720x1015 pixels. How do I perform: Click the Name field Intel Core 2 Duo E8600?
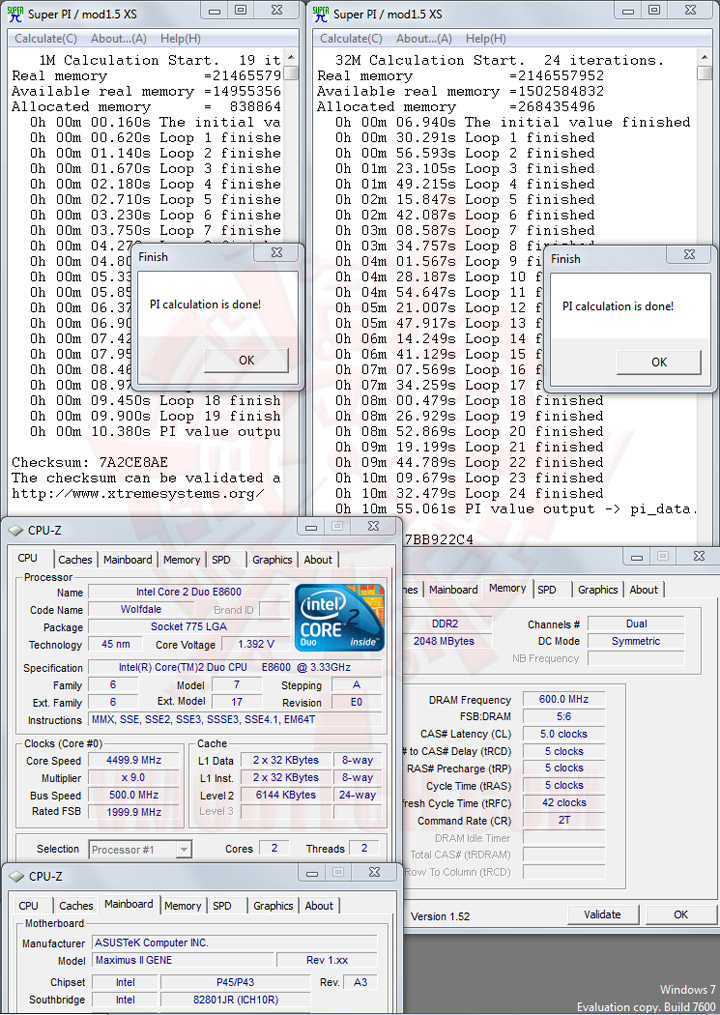tap(188, 592)
